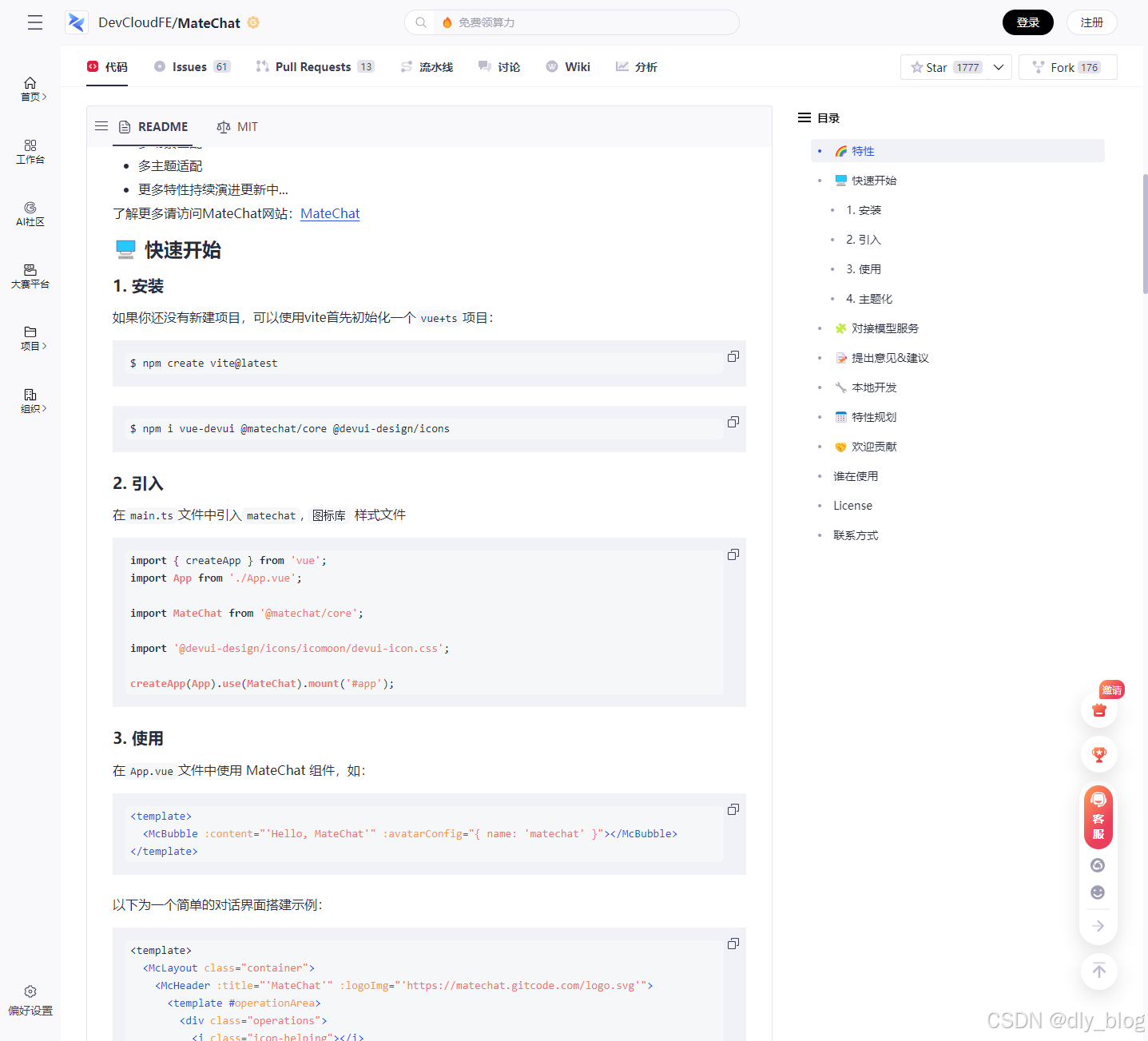Click the swirl icon below 客服
Image resolution: width=1148 pixels, height=1041 pixels.
point(1098,865)
